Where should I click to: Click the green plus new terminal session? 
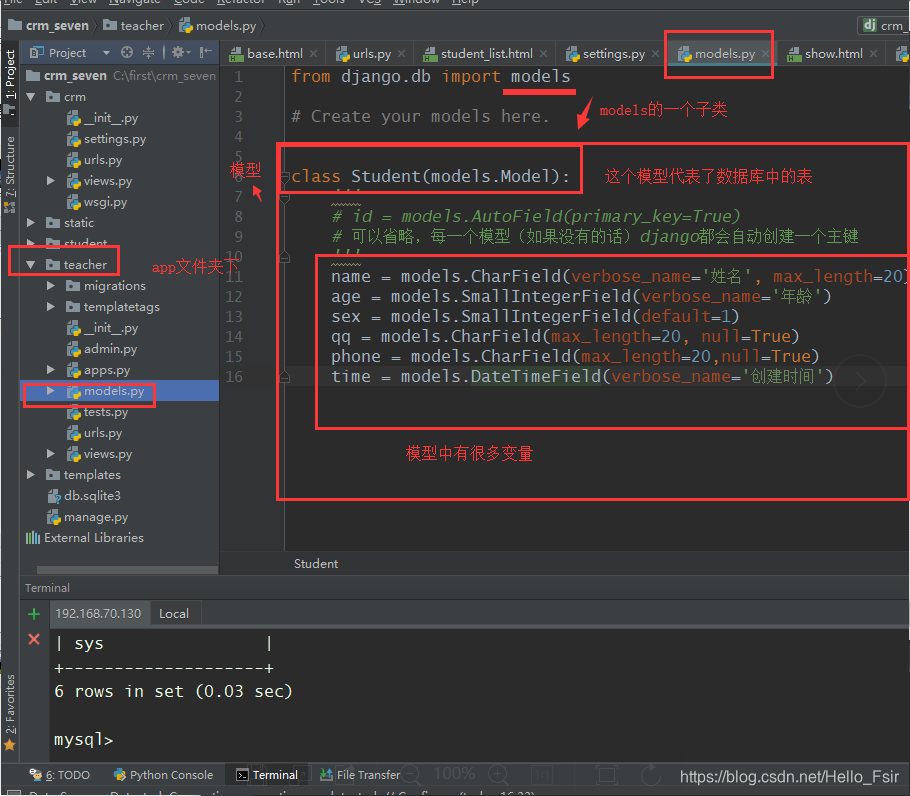[34, 614]
